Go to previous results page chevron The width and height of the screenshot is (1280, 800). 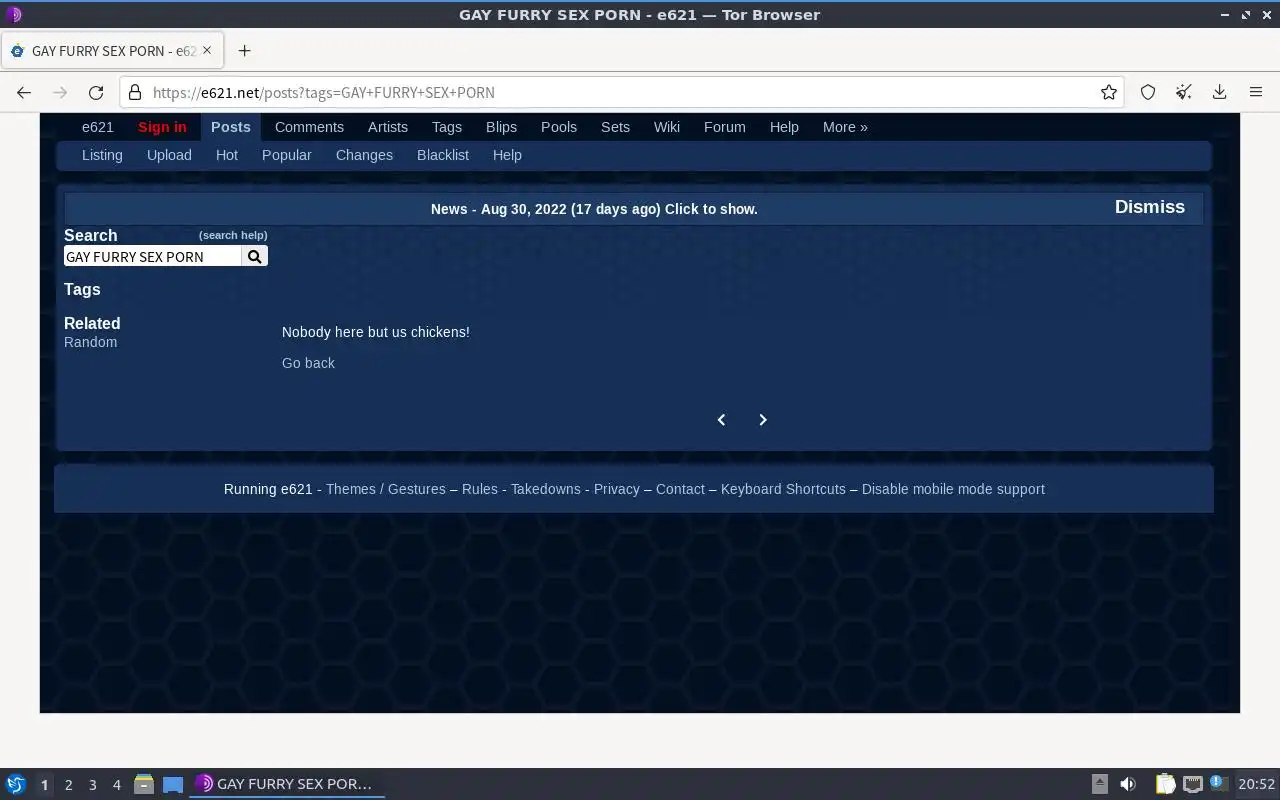pyautogui.click(x=721, y=420)
